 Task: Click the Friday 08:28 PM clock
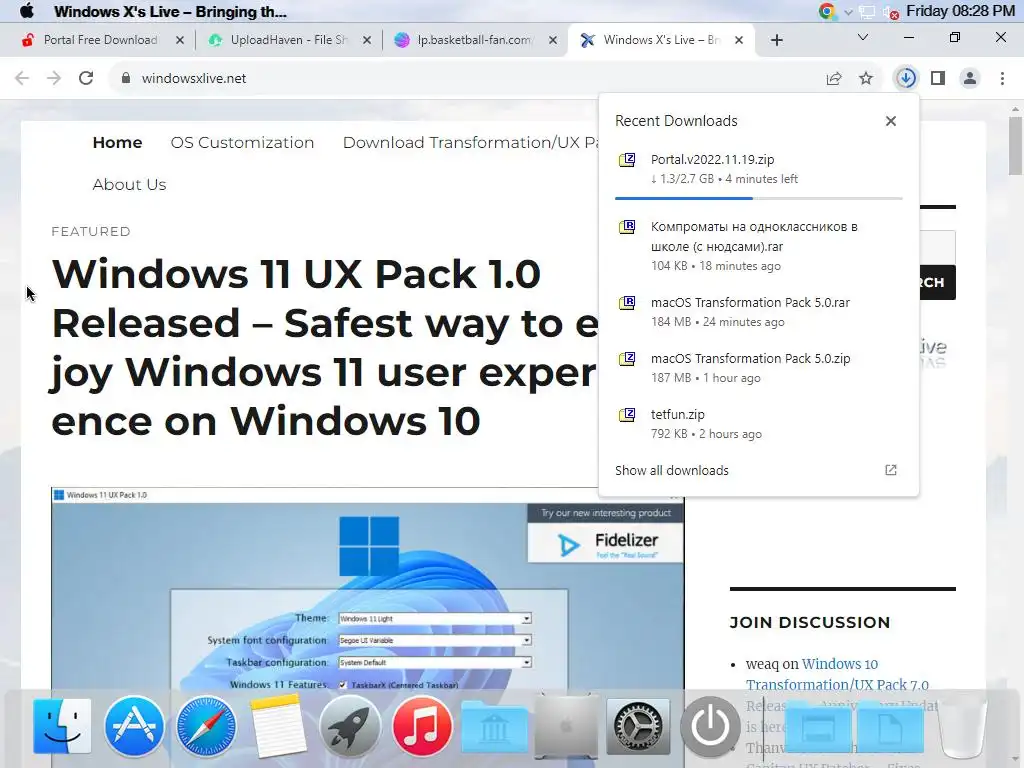[960, 11]
